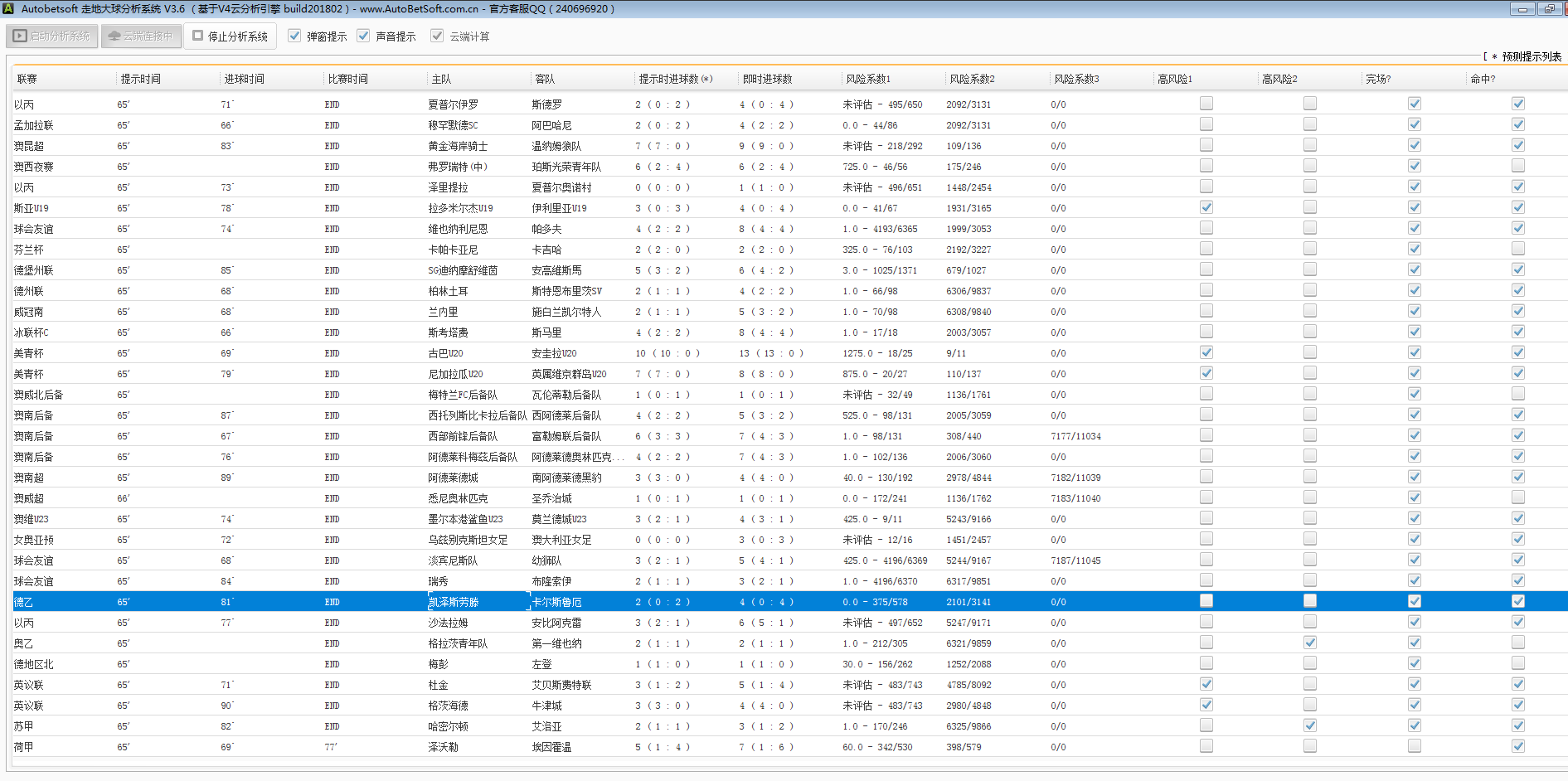Select the 古巴U20 match row
This screenshot has height=781, width=1568.
pyautogui.click(x=446, y=353)
